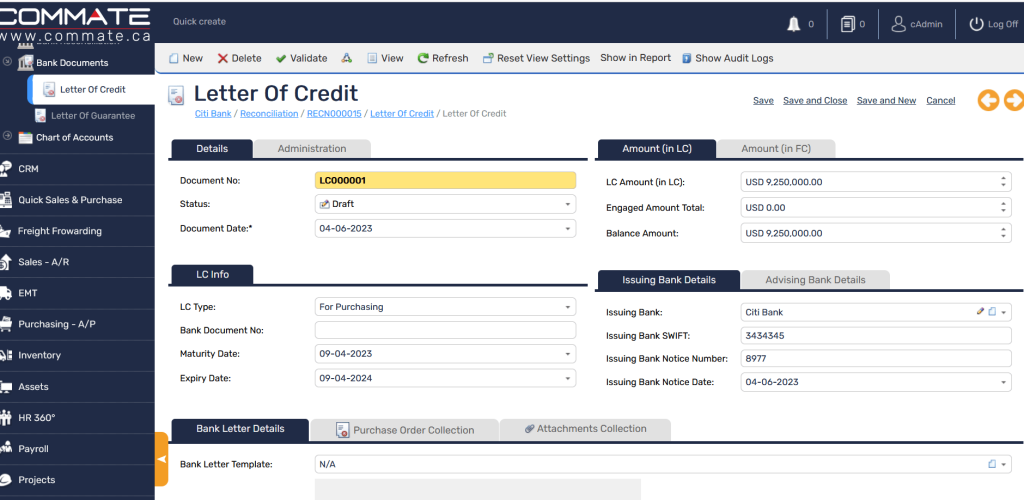Click the Issuing Bank SWIFT field
The height and width of the screenshot is (500, 1024).
pyautogui.click(x=876, y=336)
